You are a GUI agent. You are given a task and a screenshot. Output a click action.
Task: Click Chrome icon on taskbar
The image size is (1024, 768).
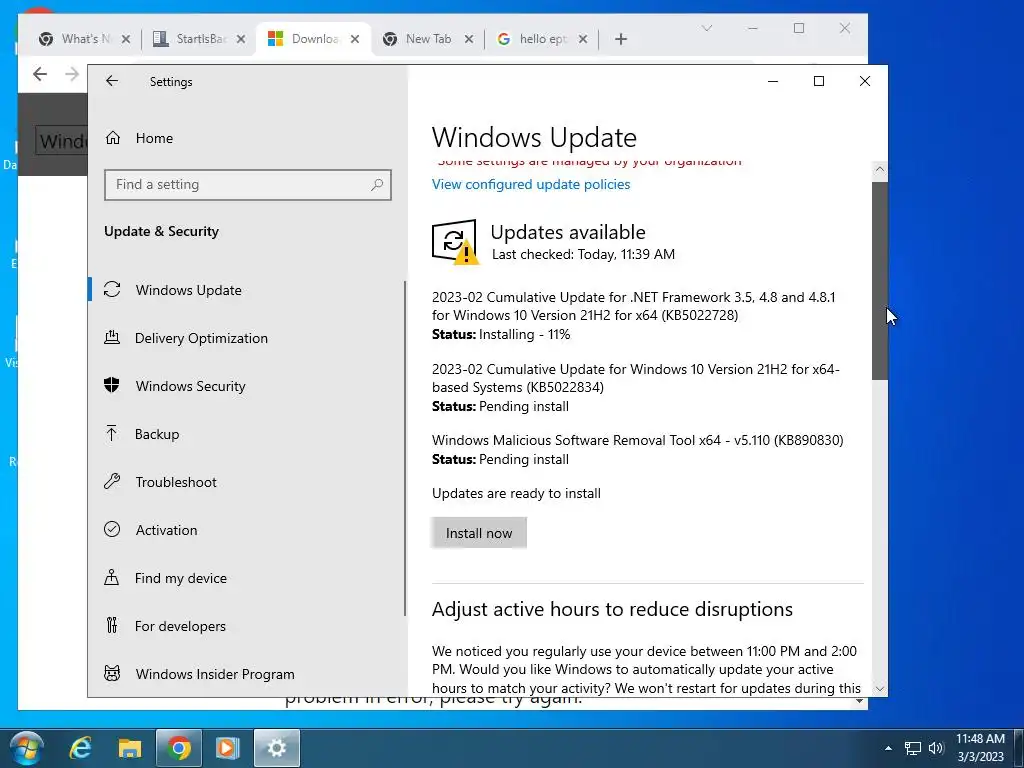[x=178, y=748]
